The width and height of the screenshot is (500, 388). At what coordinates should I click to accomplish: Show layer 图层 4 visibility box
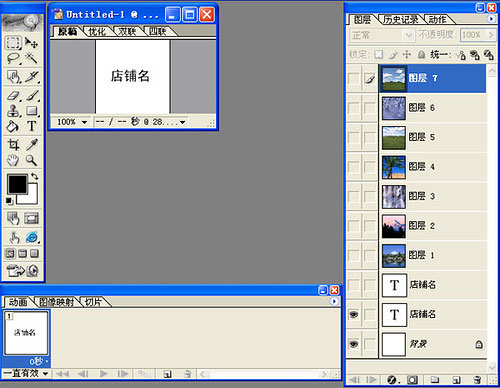pyautogui.click(x=353, y=167)
